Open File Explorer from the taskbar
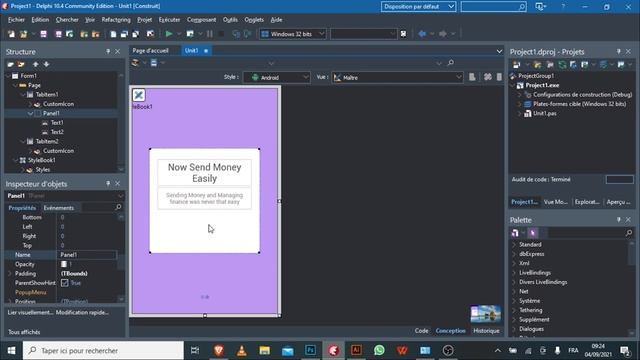The height and width of the screenshot is (360, 640). 264,350
